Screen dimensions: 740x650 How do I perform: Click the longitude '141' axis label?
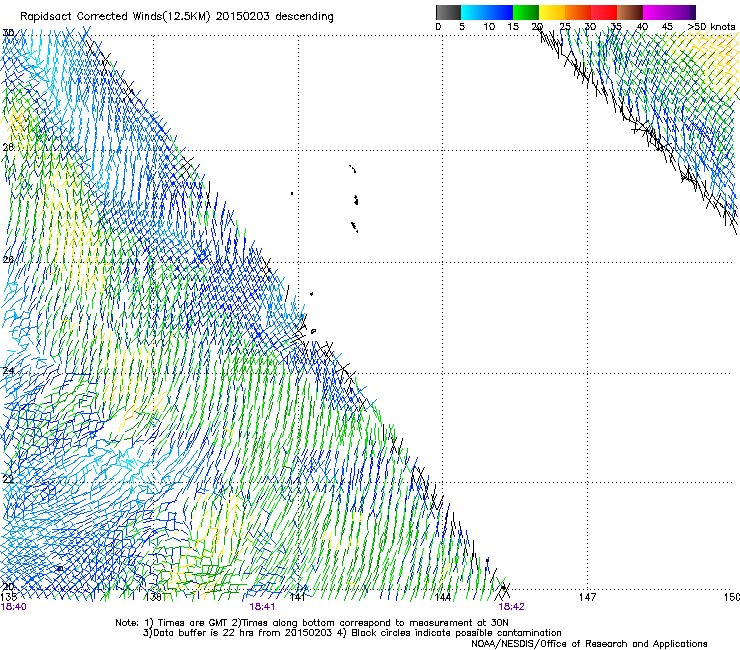pyautogui.click(x=297, y=598)
